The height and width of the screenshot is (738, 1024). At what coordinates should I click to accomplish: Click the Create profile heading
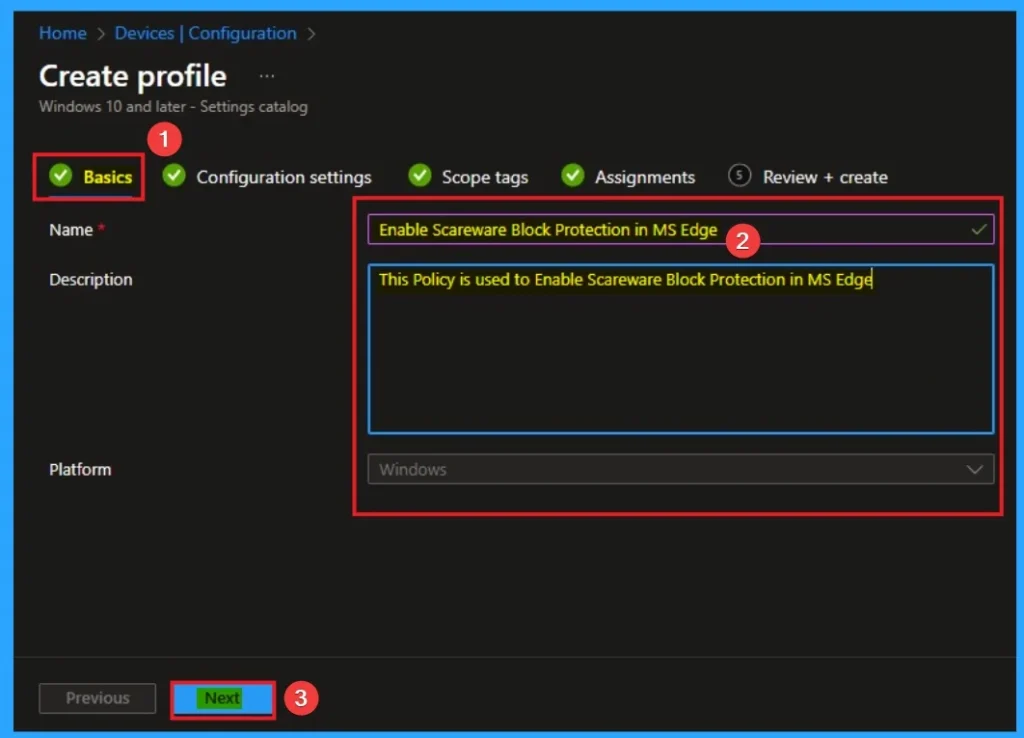coord(133,76)
